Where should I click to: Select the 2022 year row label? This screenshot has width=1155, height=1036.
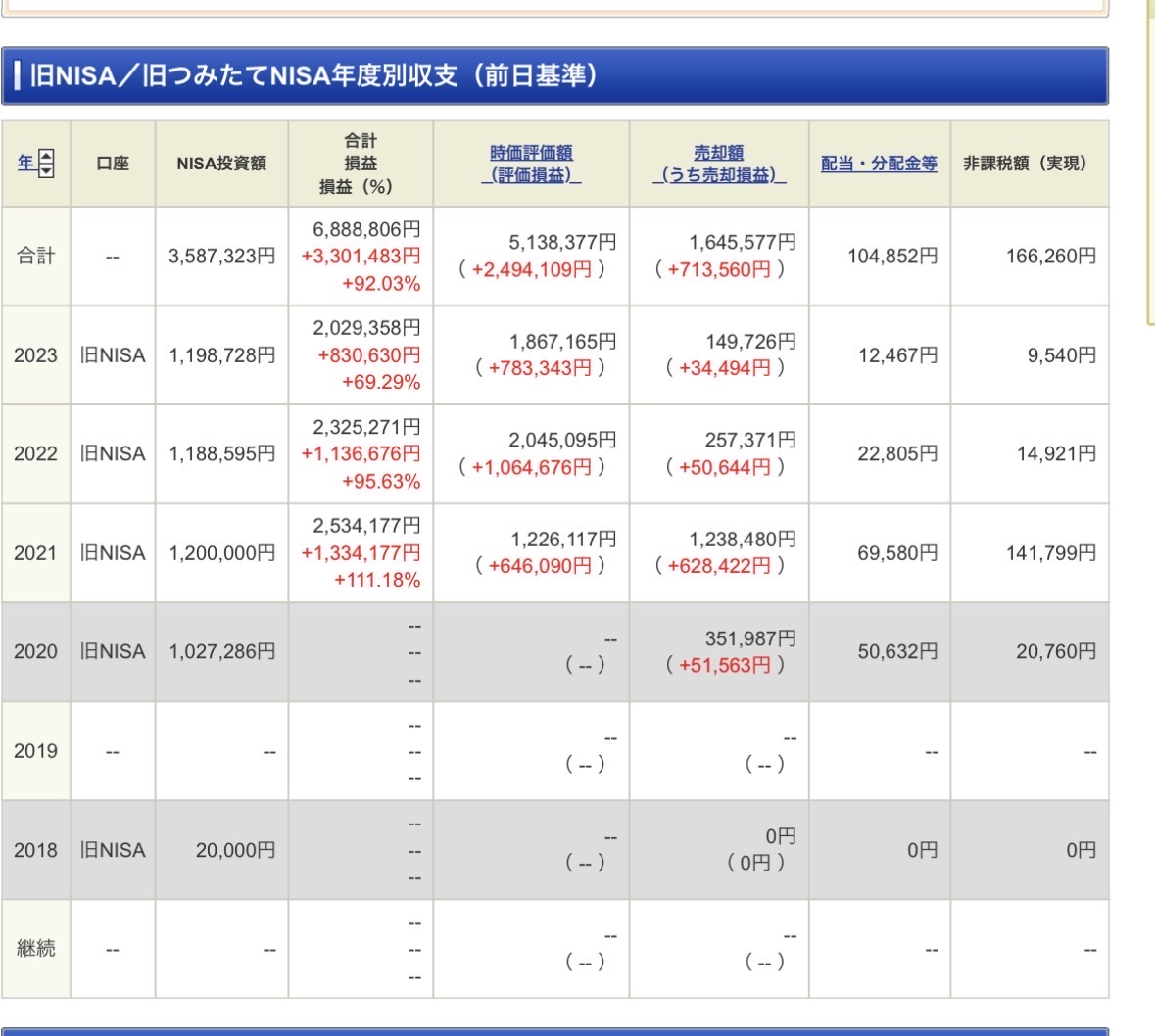tap(35, 454)
